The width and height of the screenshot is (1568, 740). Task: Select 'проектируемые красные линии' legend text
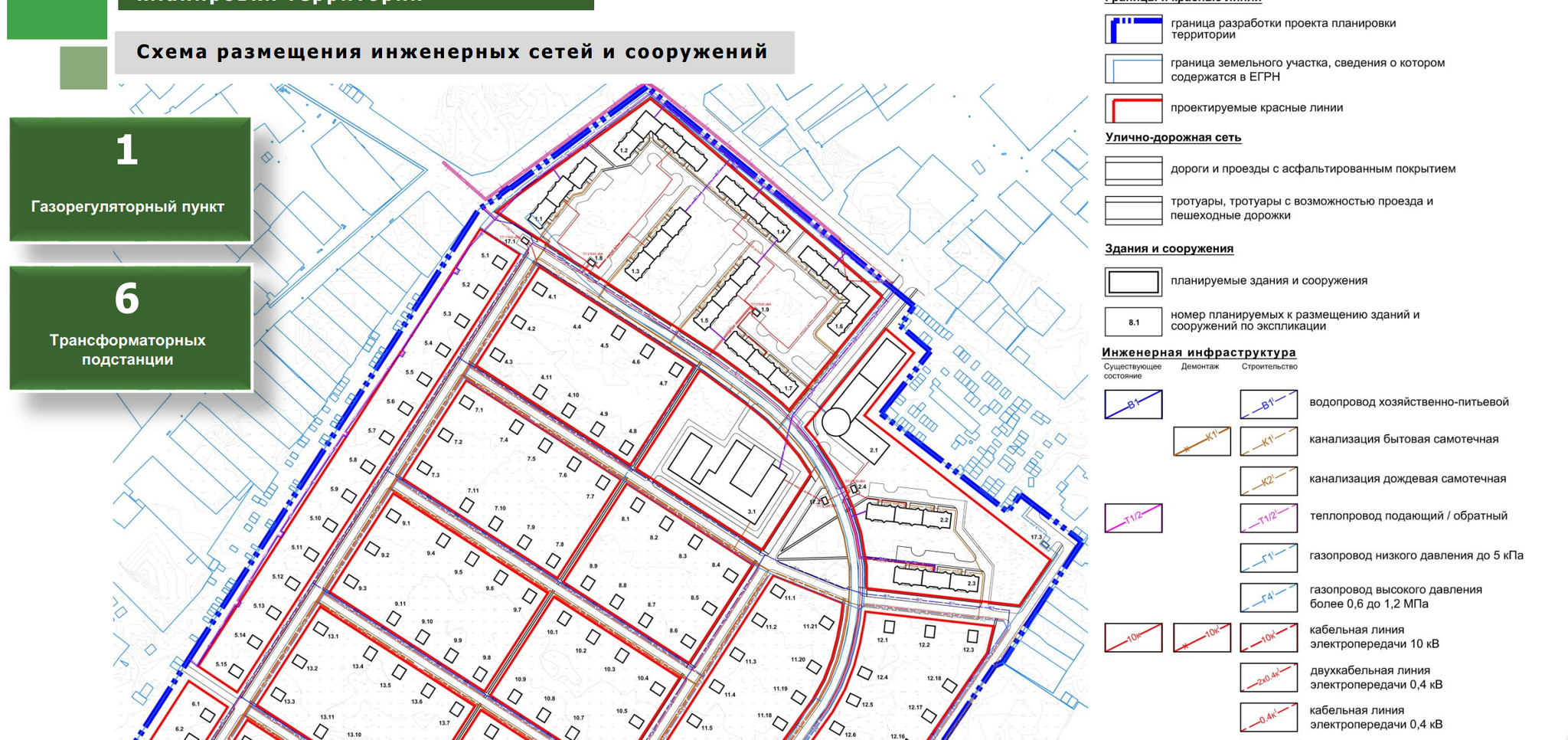pos(1256,108)
